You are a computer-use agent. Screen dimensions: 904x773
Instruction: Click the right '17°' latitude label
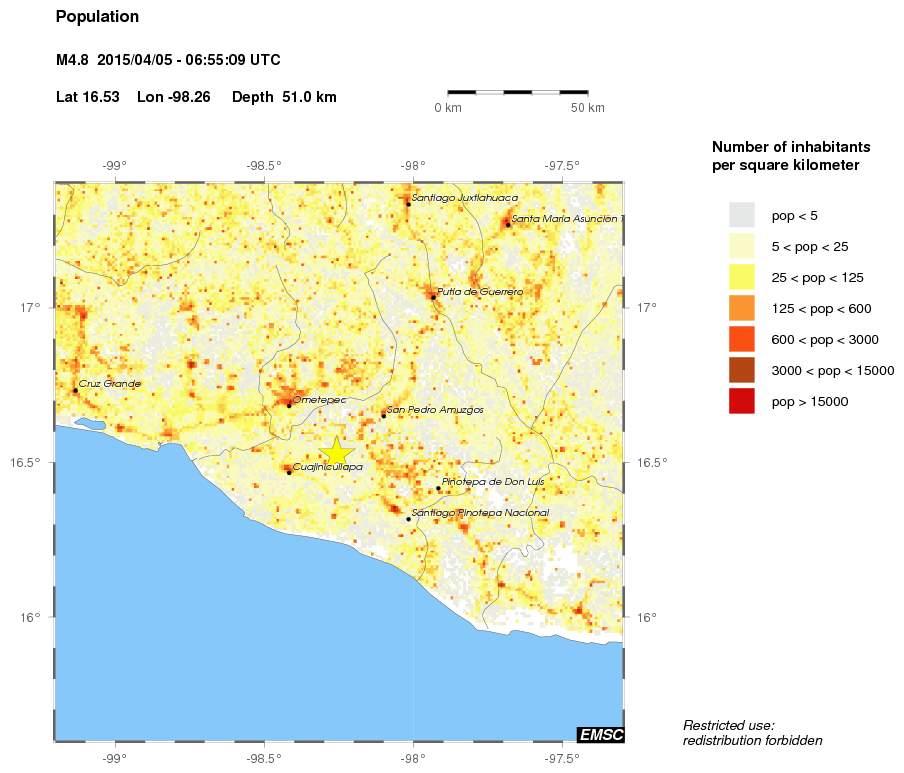647,307
